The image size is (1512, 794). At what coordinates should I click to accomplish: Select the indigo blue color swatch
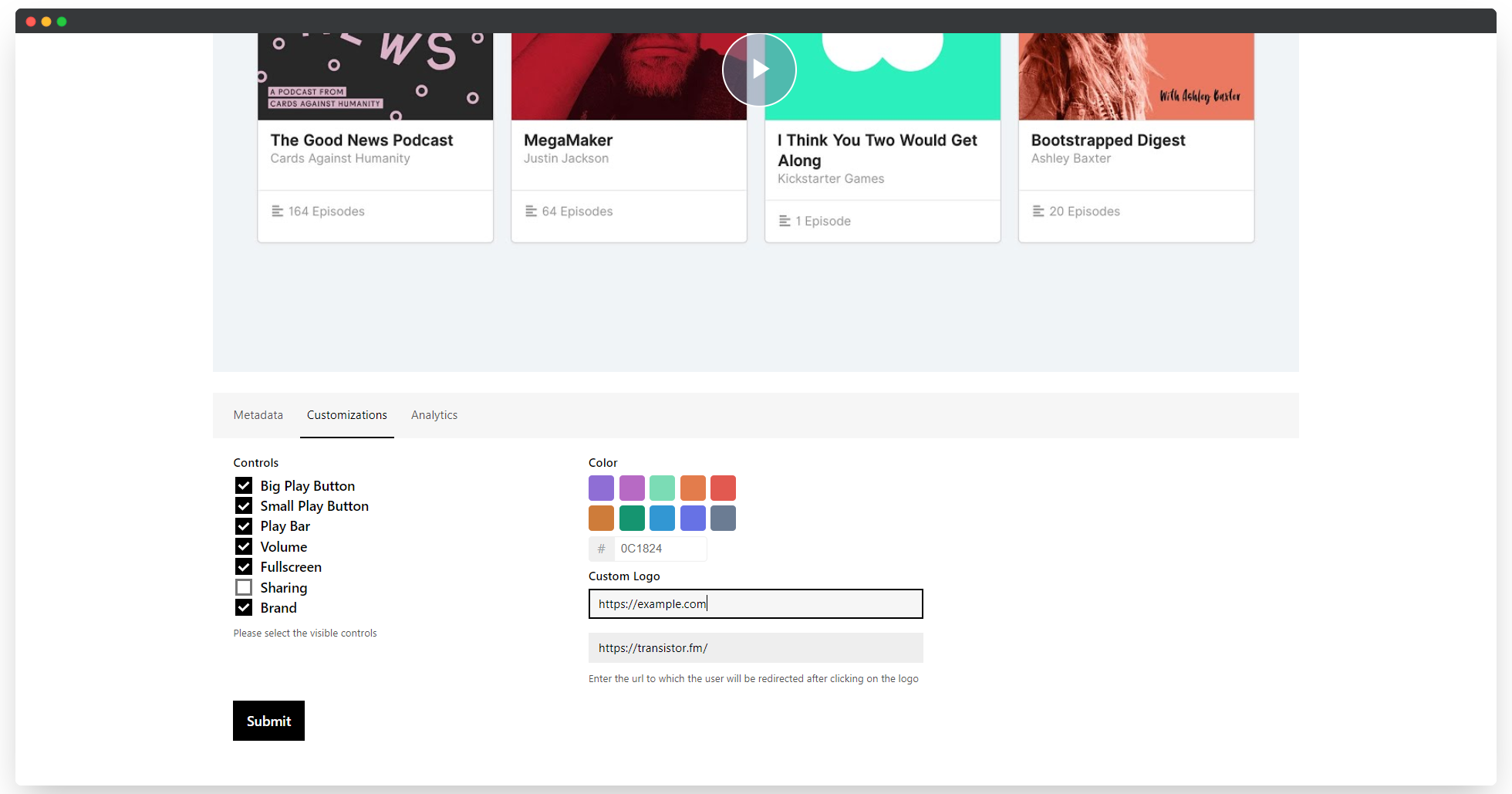pos(693,519)
